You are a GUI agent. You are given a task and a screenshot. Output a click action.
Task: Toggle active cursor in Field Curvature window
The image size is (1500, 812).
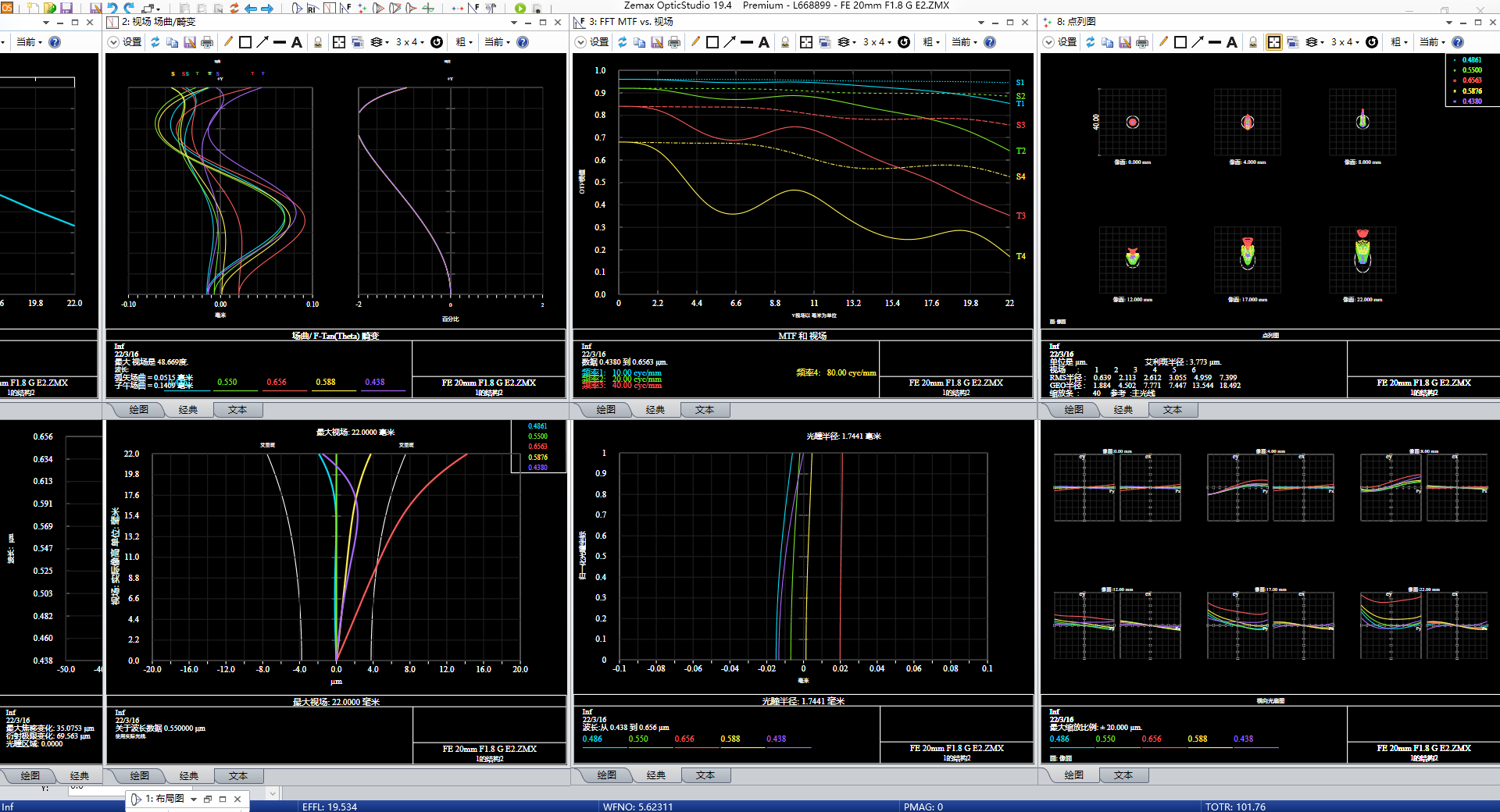339,42
